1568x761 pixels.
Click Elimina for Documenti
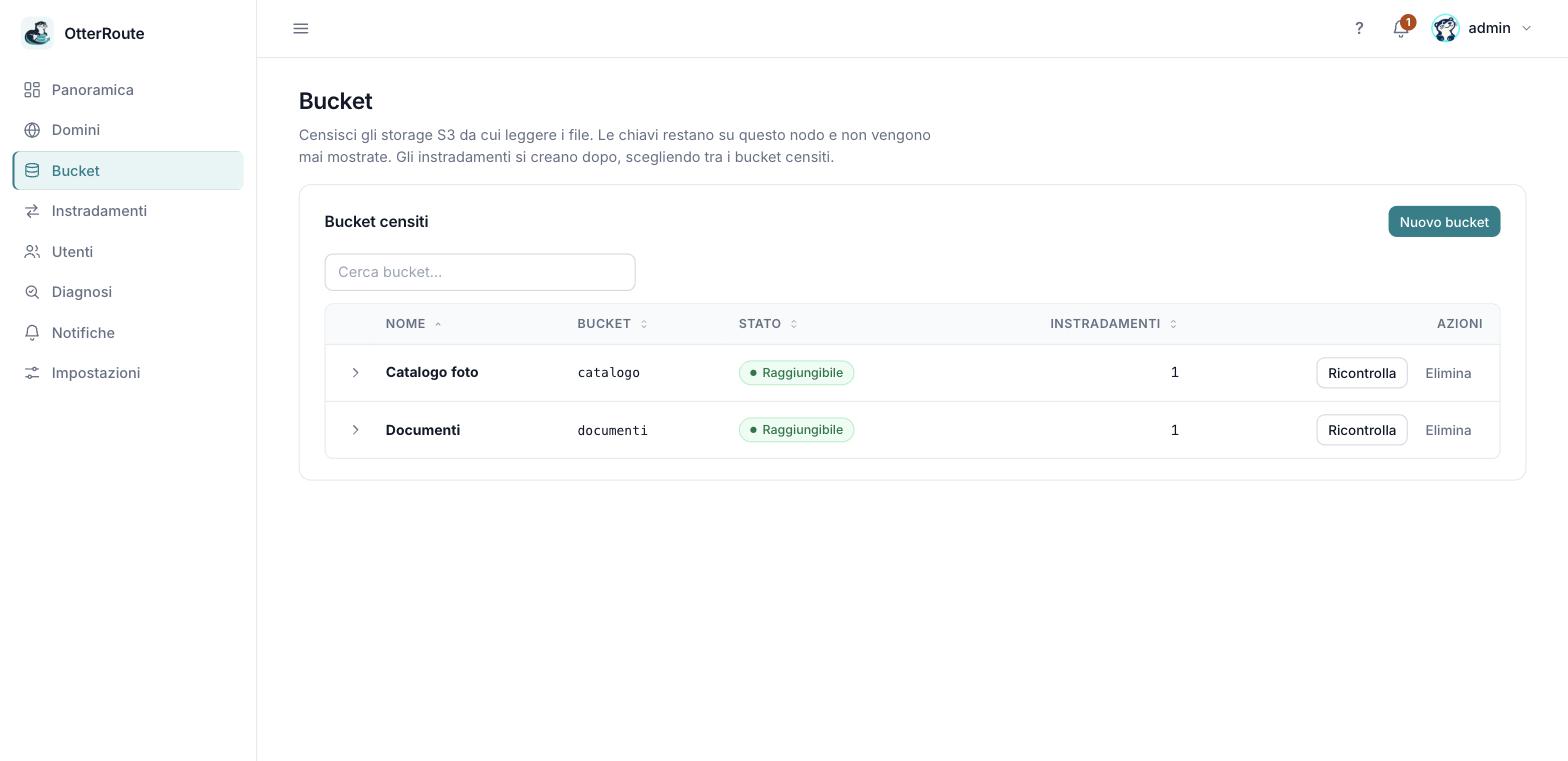pos(1447,430)
